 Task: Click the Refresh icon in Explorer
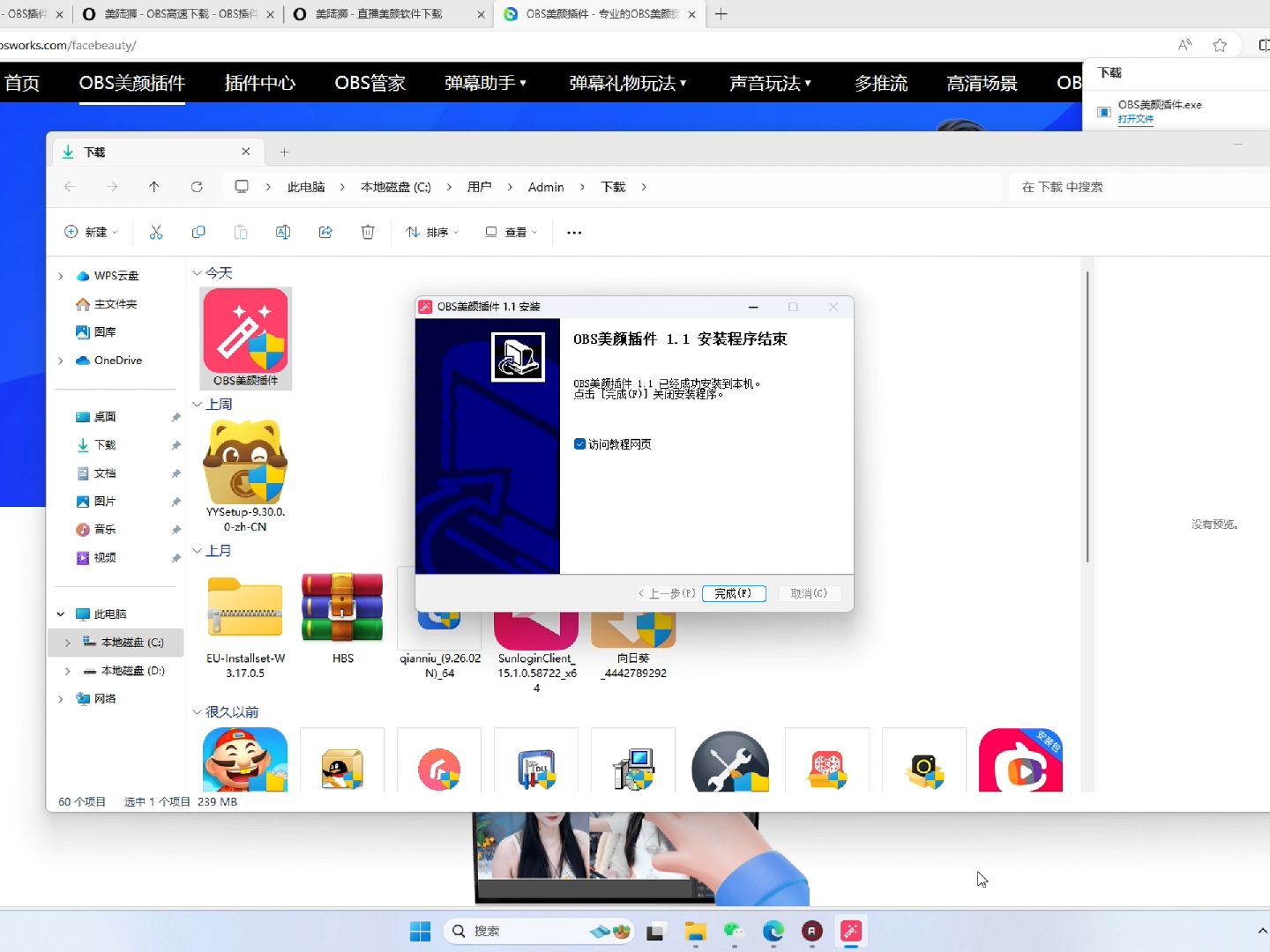(x=197, y=187)
